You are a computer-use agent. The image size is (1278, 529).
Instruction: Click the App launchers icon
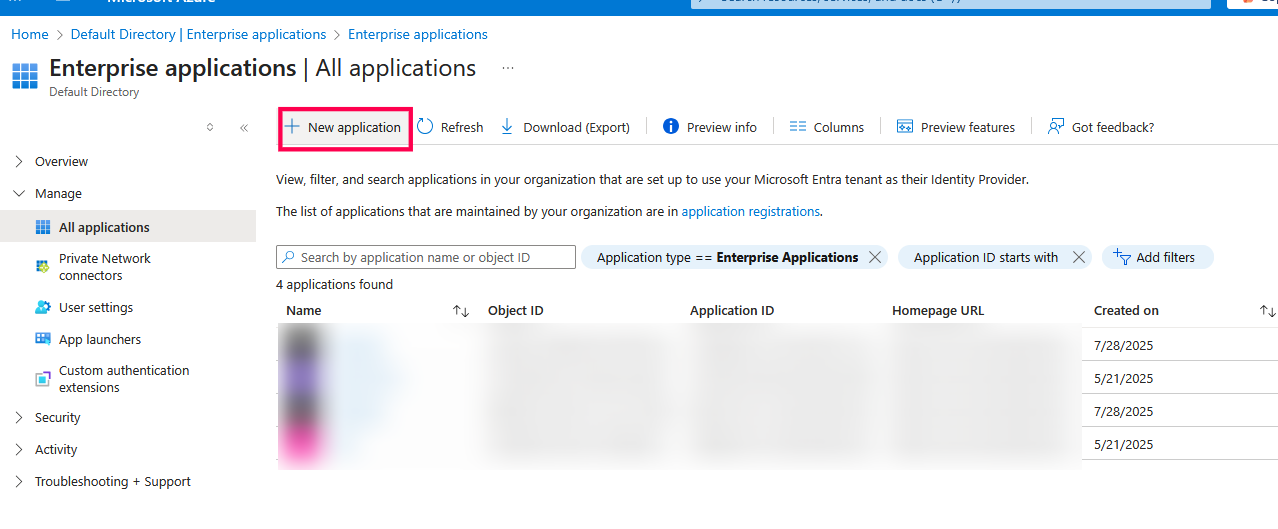click(x=43, y=339)
